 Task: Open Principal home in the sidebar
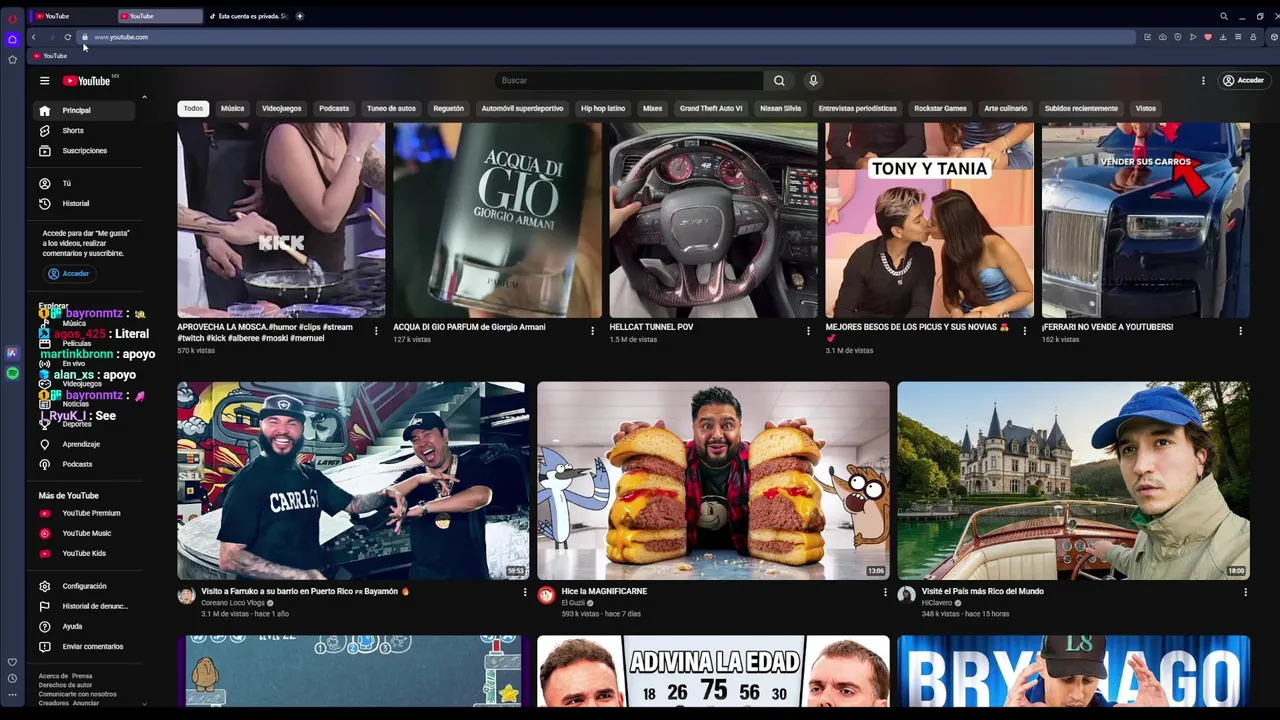coord(84,110)
